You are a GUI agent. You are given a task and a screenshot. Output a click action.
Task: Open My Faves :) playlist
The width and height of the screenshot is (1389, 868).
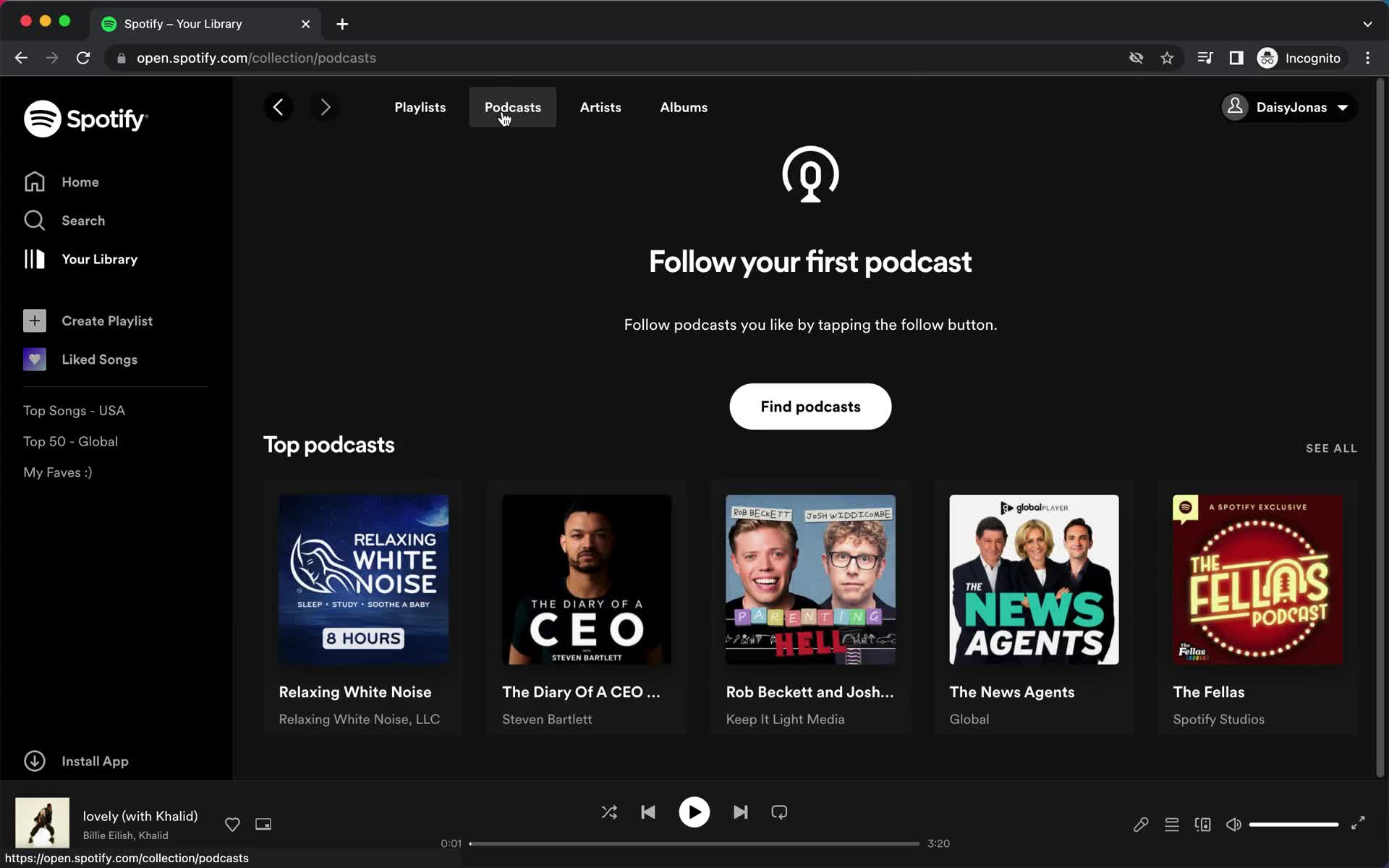pos(58,472)
